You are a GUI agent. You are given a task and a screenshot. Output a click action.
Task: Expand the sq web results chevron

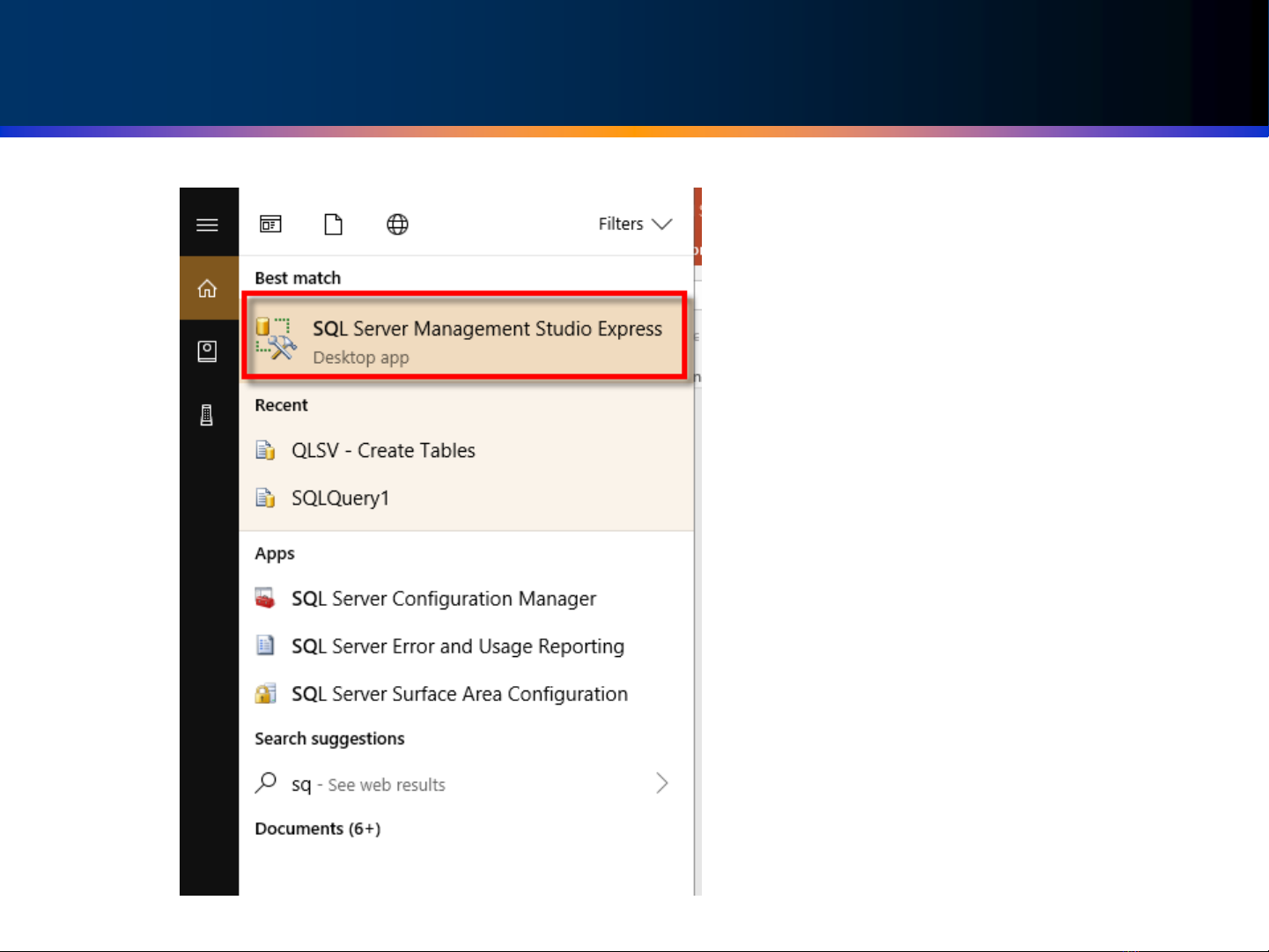[662, 783]
